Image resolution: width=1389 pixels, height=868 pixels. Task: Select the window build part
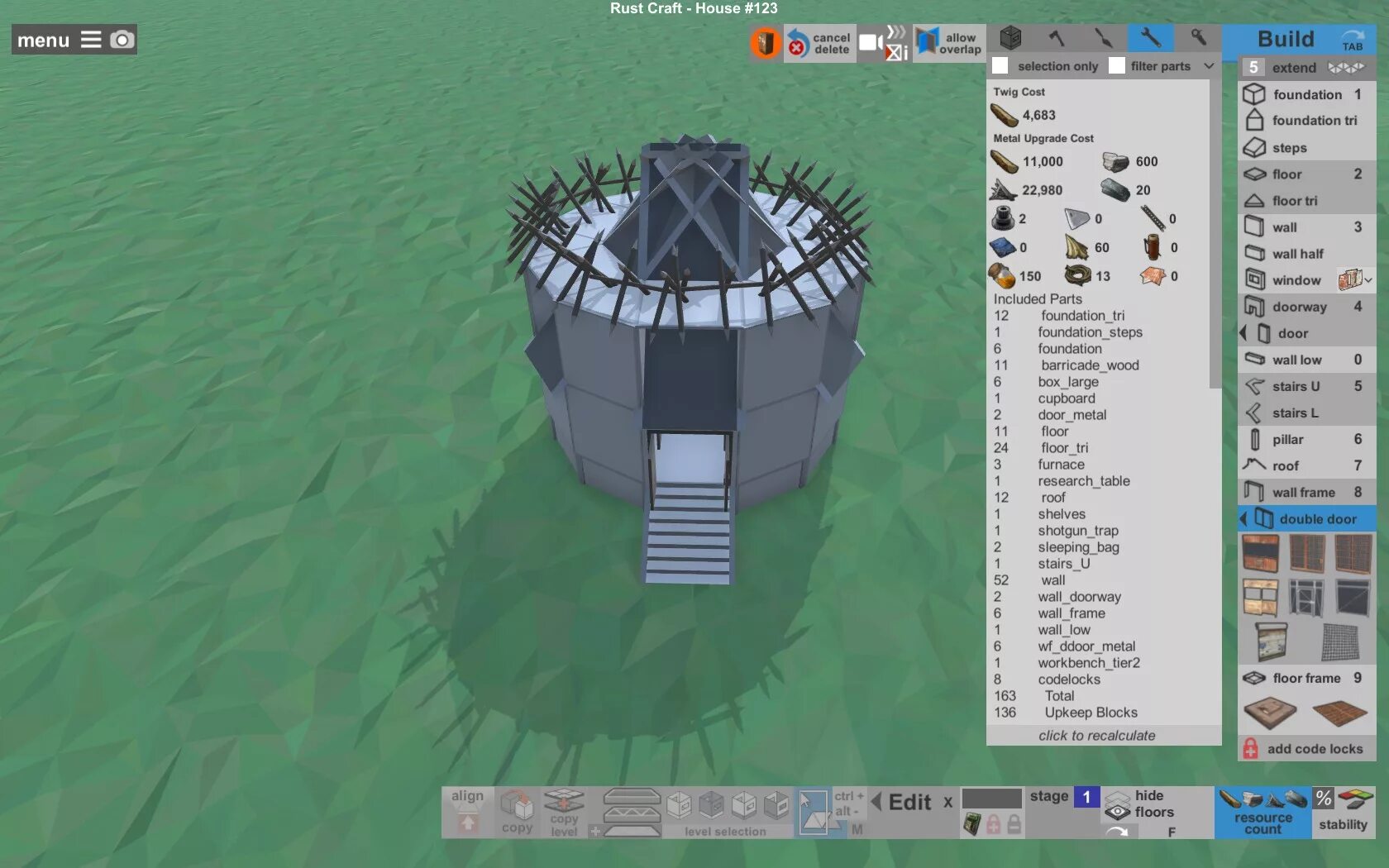point(1287,280)
